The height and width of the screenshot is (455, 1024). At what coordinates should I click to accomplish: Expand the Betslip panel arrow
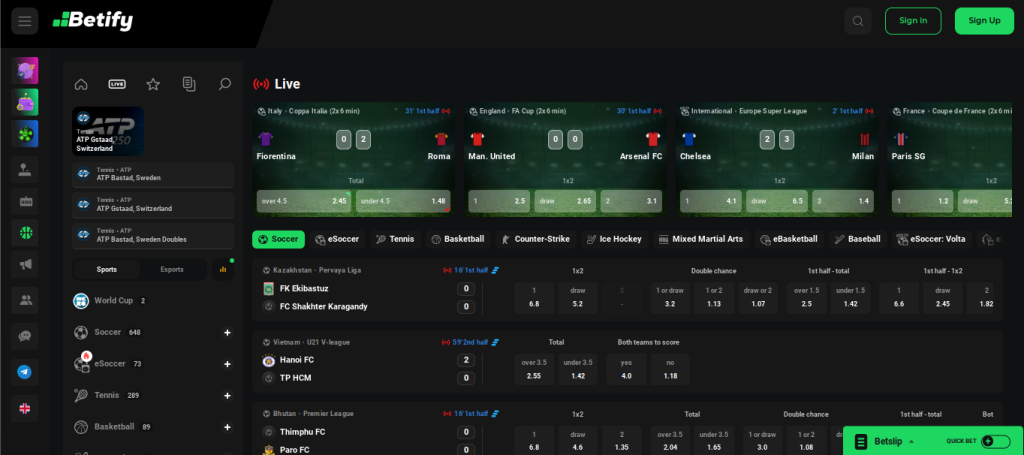coord(911,442)
